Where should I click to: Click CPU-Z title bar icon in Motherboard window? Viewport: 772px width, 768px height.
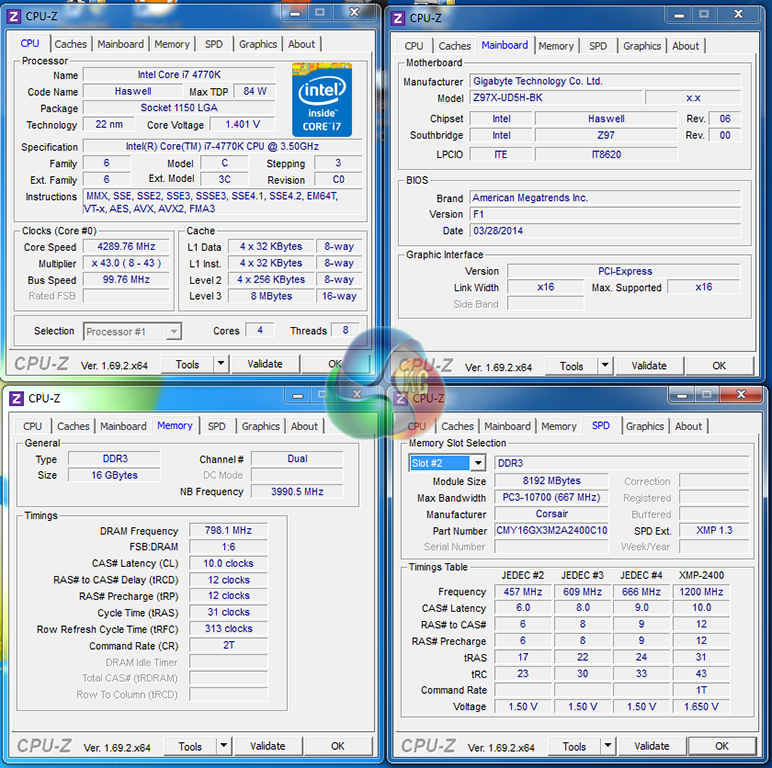pos(397,17)
